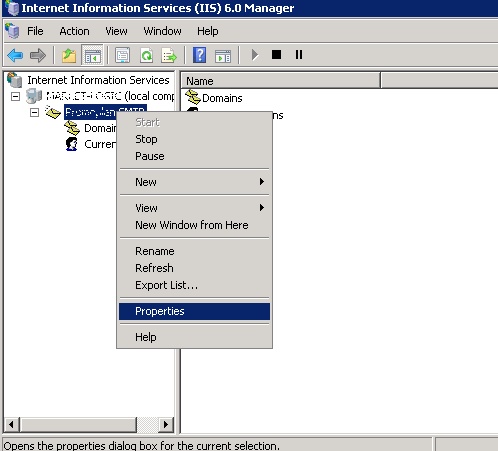Choose Pause from context menu
Screen dimensions: 498x451
coord(194,156)
